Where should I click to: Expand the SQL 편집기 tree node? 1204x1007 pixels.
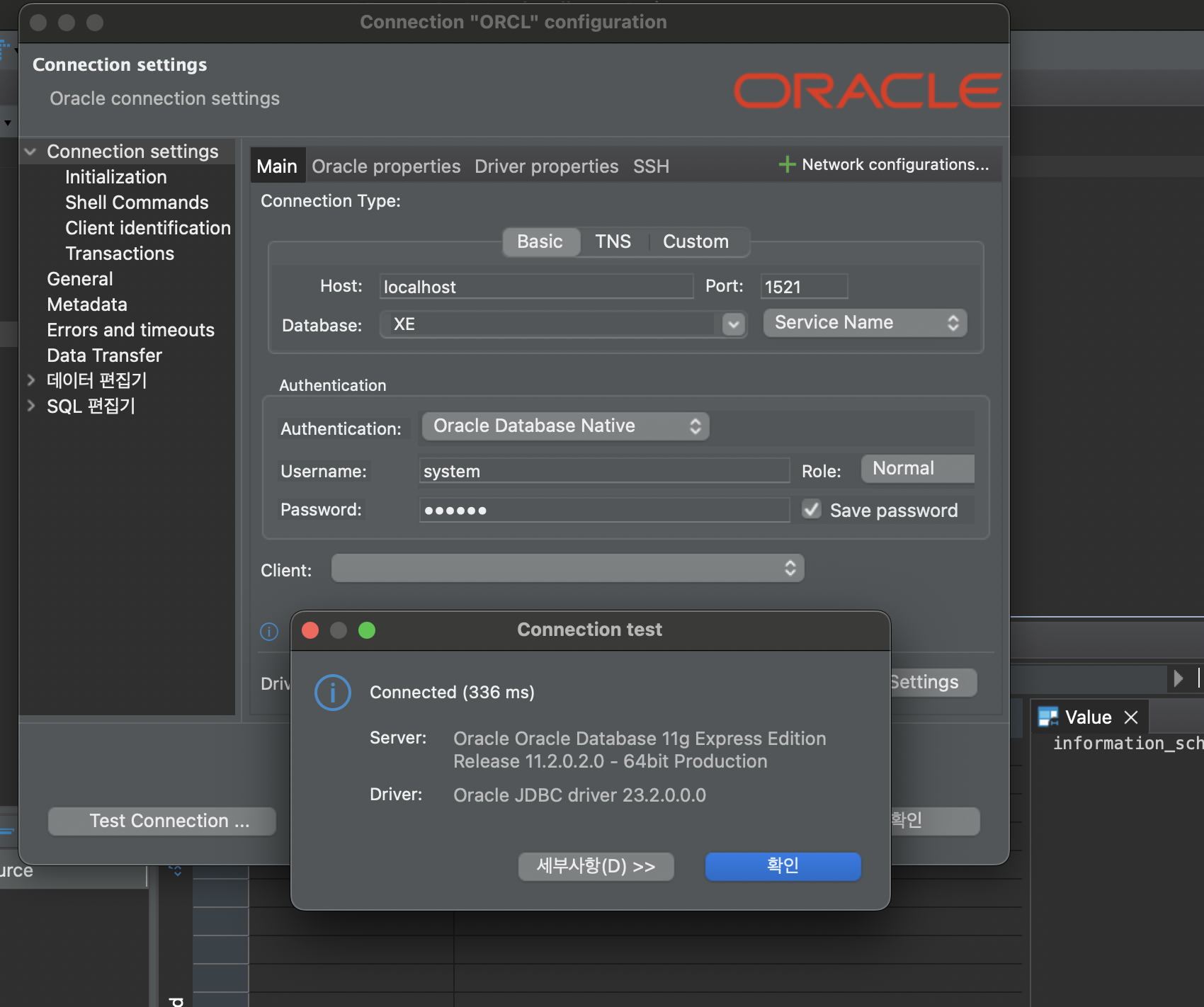[30, 406]
